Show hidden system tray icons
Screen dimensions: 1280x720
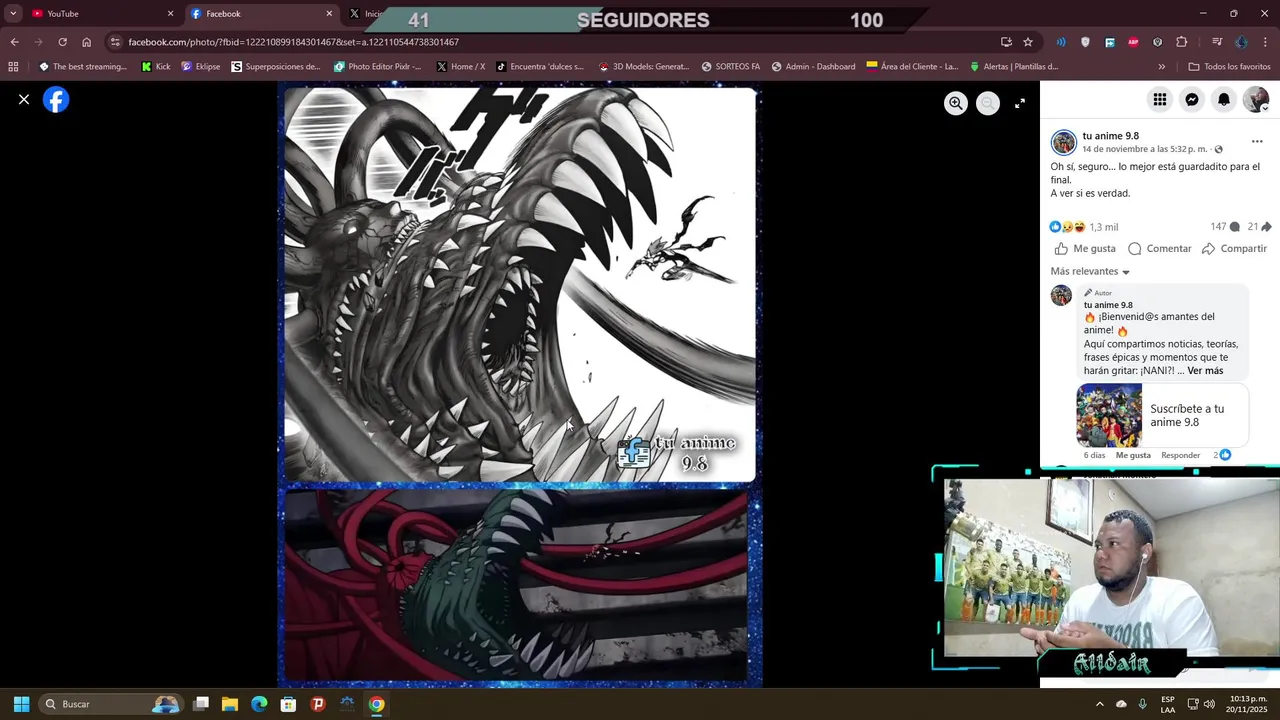tap(1099, 704)
